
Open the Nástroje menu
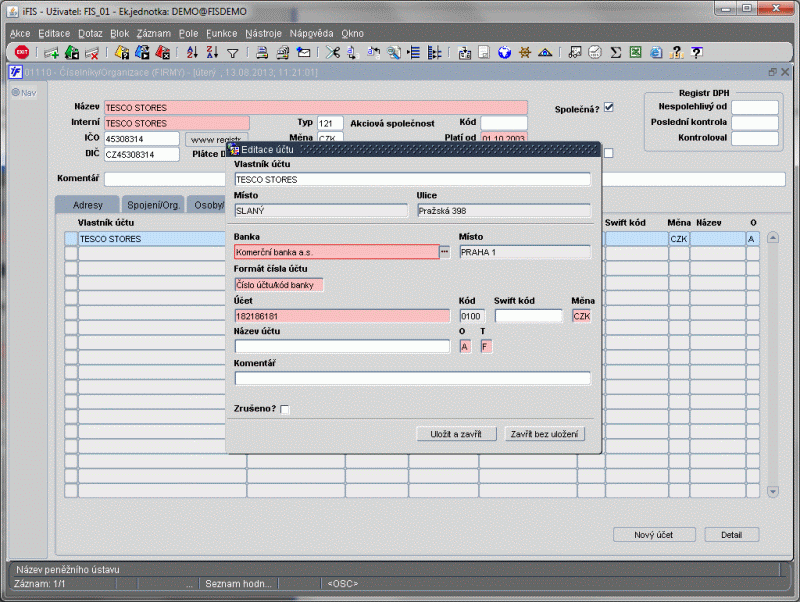coord(263,33)
